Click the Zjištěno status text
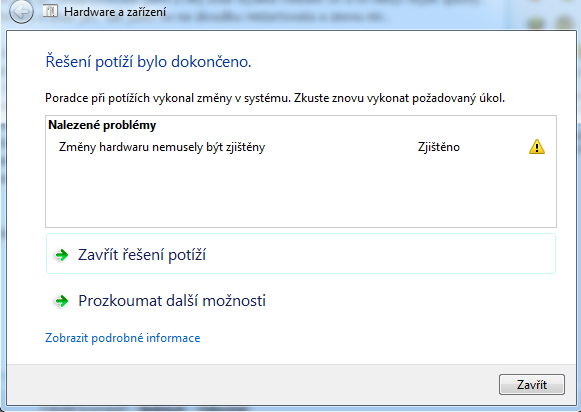Screen dimensions: 581x412 coord(439,147)
